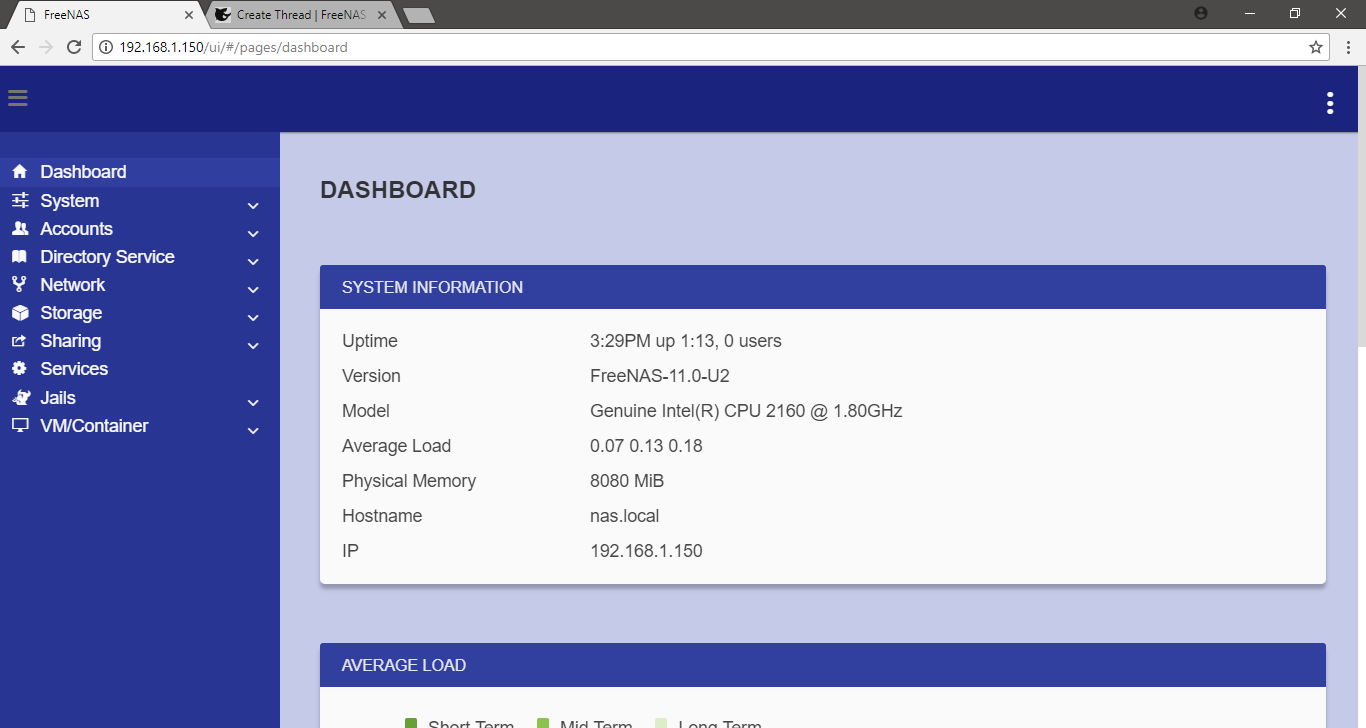This screenshot has width=1366, height=728.
Task: Click the Dashboard home icon
Action: (19, 172)
